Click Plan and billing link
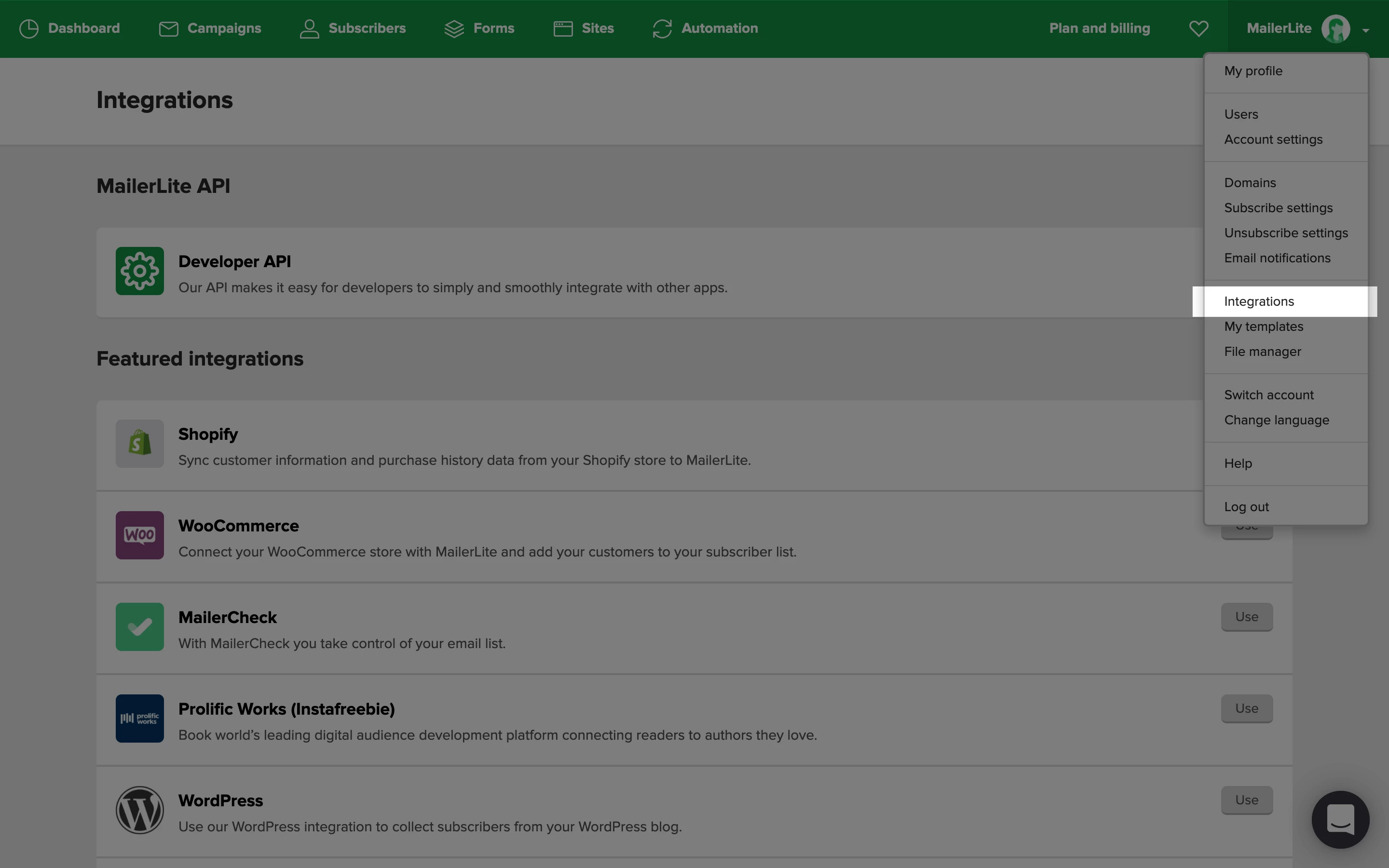 (x=1099, y=28)
